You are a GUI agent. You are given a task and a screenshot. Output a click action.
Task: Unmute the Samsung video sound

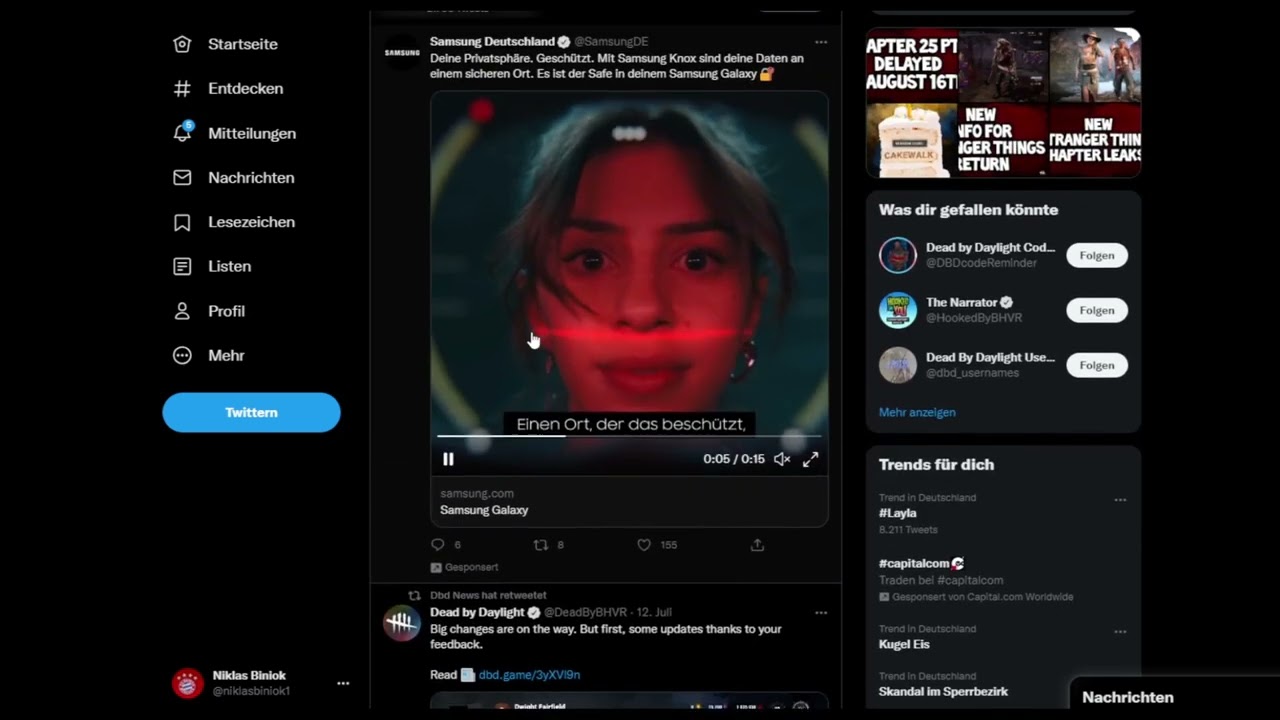tap(782, 459)
